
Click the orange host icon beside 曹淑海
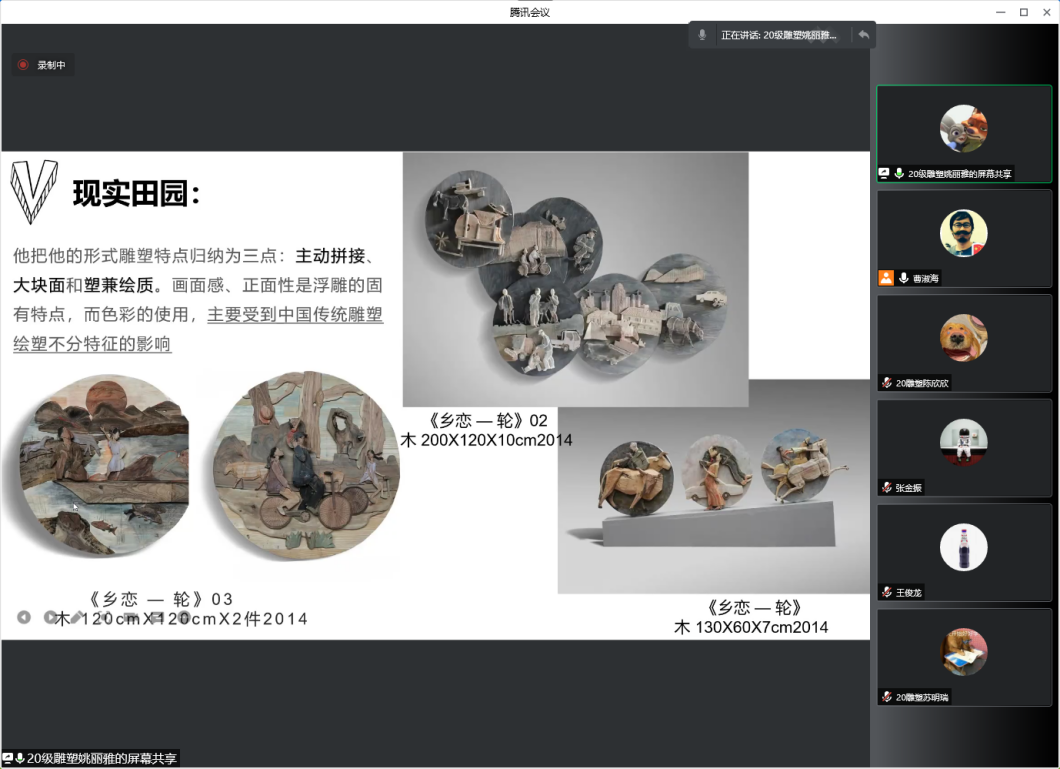(886, 278)
